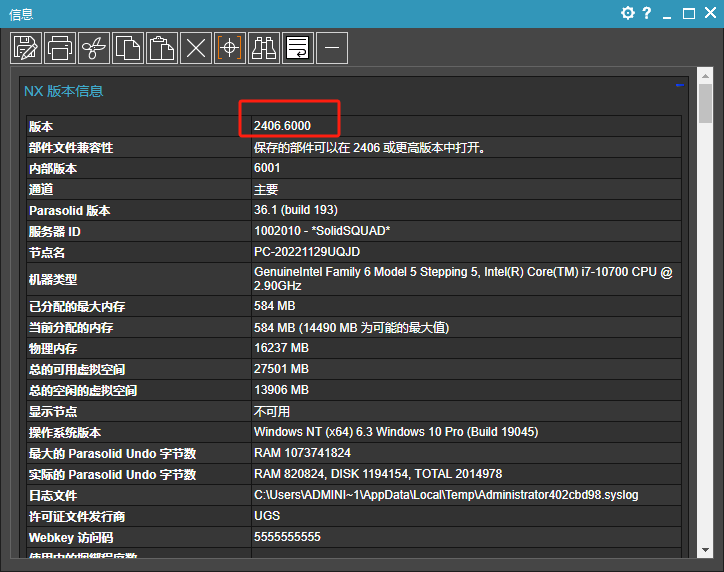Collapse the NX 版本信息 section arrow

[680, 86]
